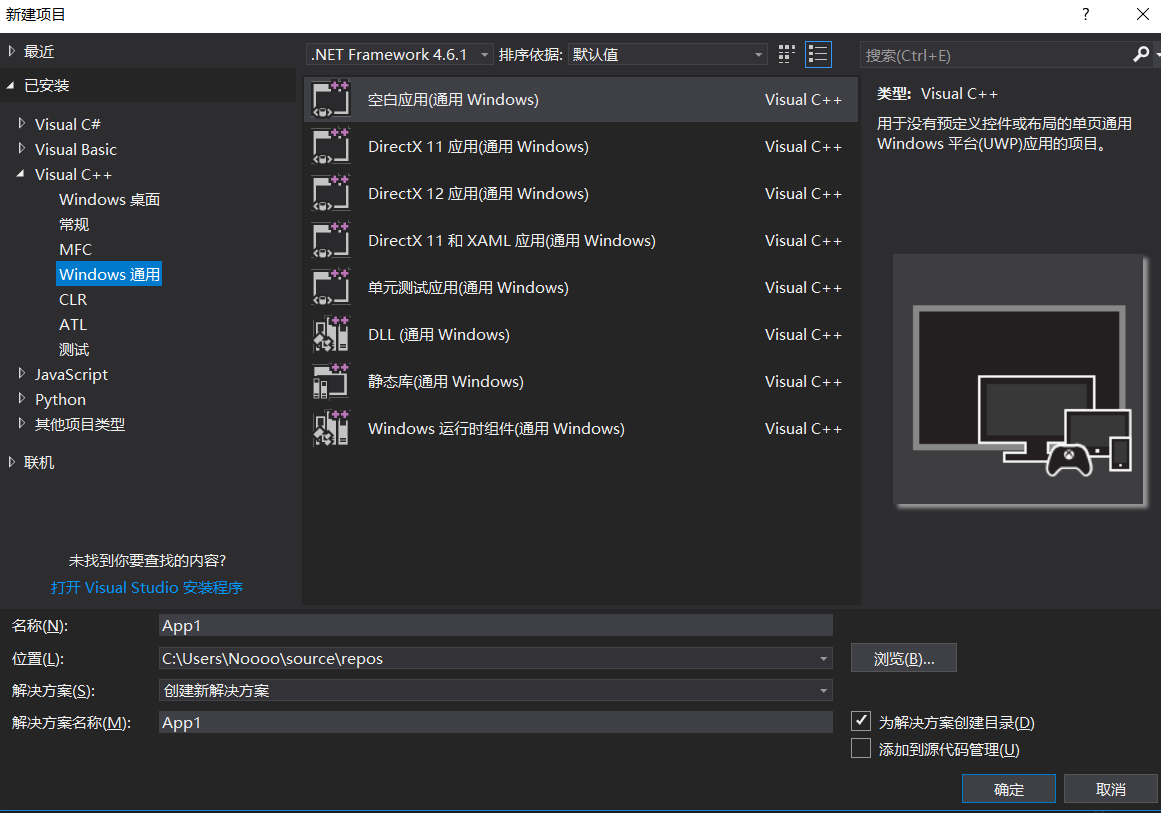Click the Windows 运行时组件 template icon
Viewport: 1161px width, 813px height.
(x=331, y=429)
